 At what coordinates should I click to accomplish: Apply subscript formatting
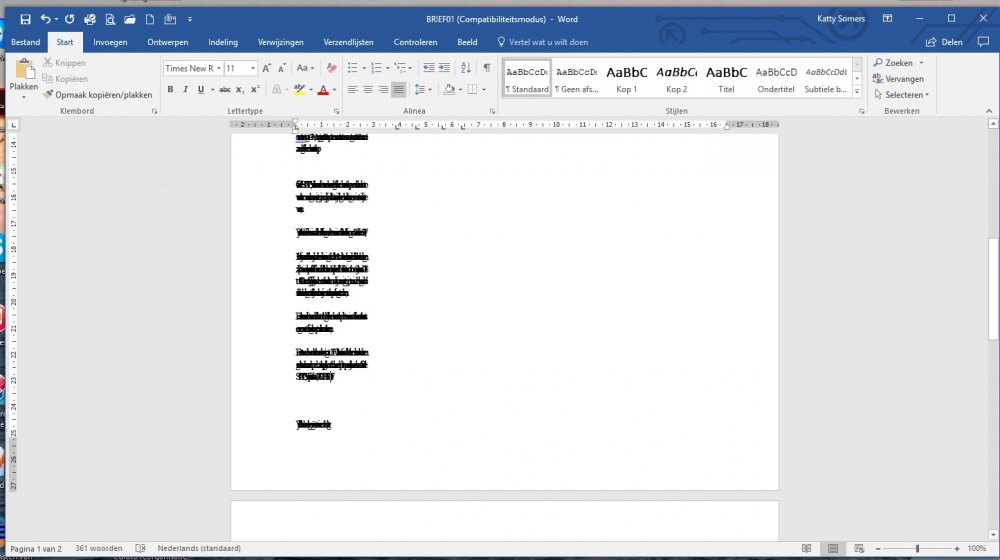pos(241,89)
